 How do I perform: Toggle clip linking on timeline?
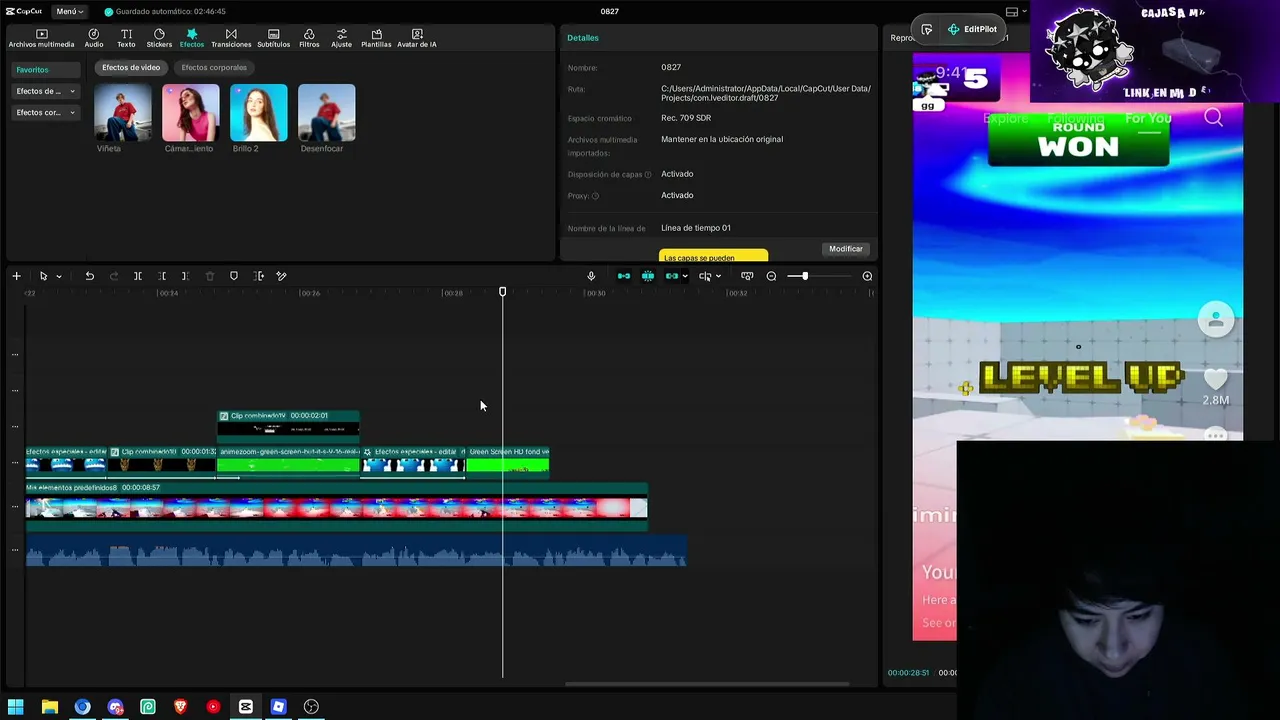[x=672, y=276]
